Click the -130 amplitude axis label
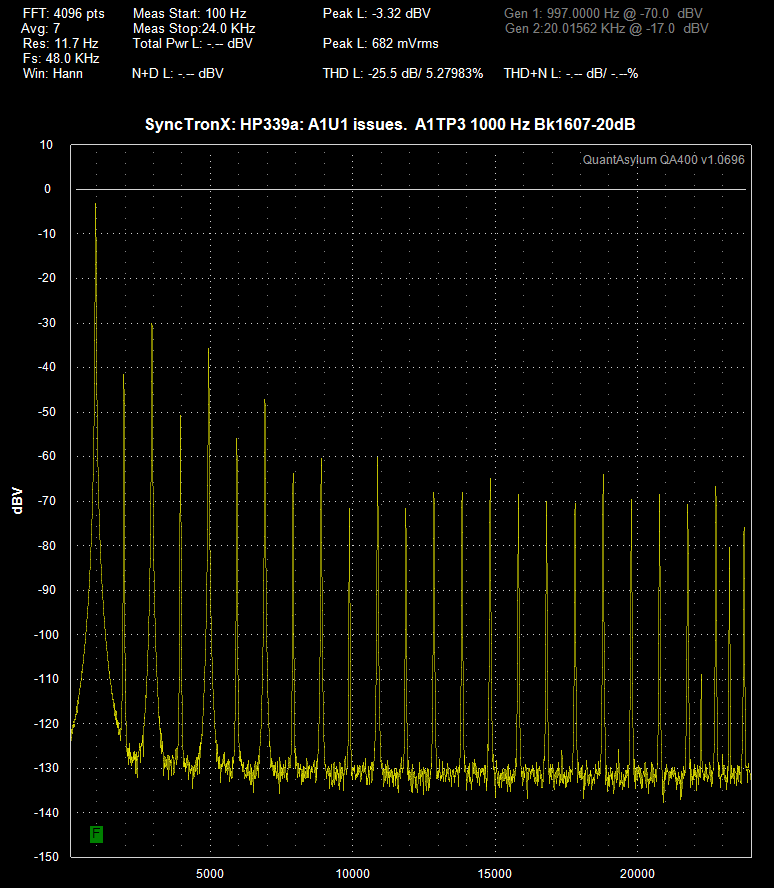The width and height of the screenshot is (774, 888). 46,768
